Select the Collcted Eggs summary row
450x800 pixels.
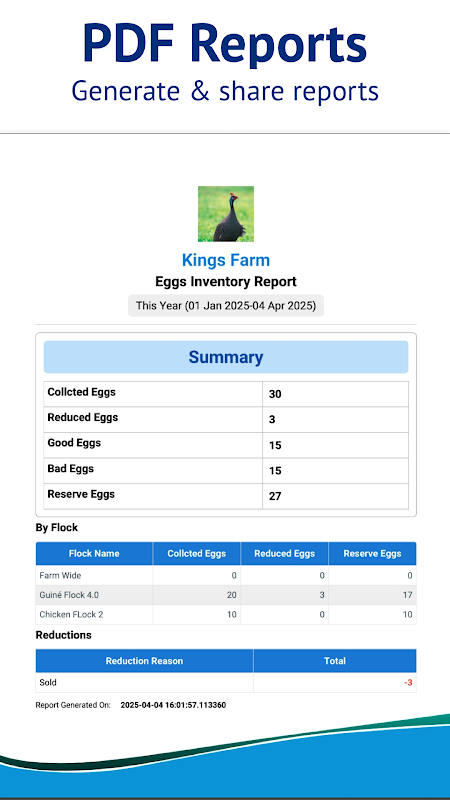point(226,394)
